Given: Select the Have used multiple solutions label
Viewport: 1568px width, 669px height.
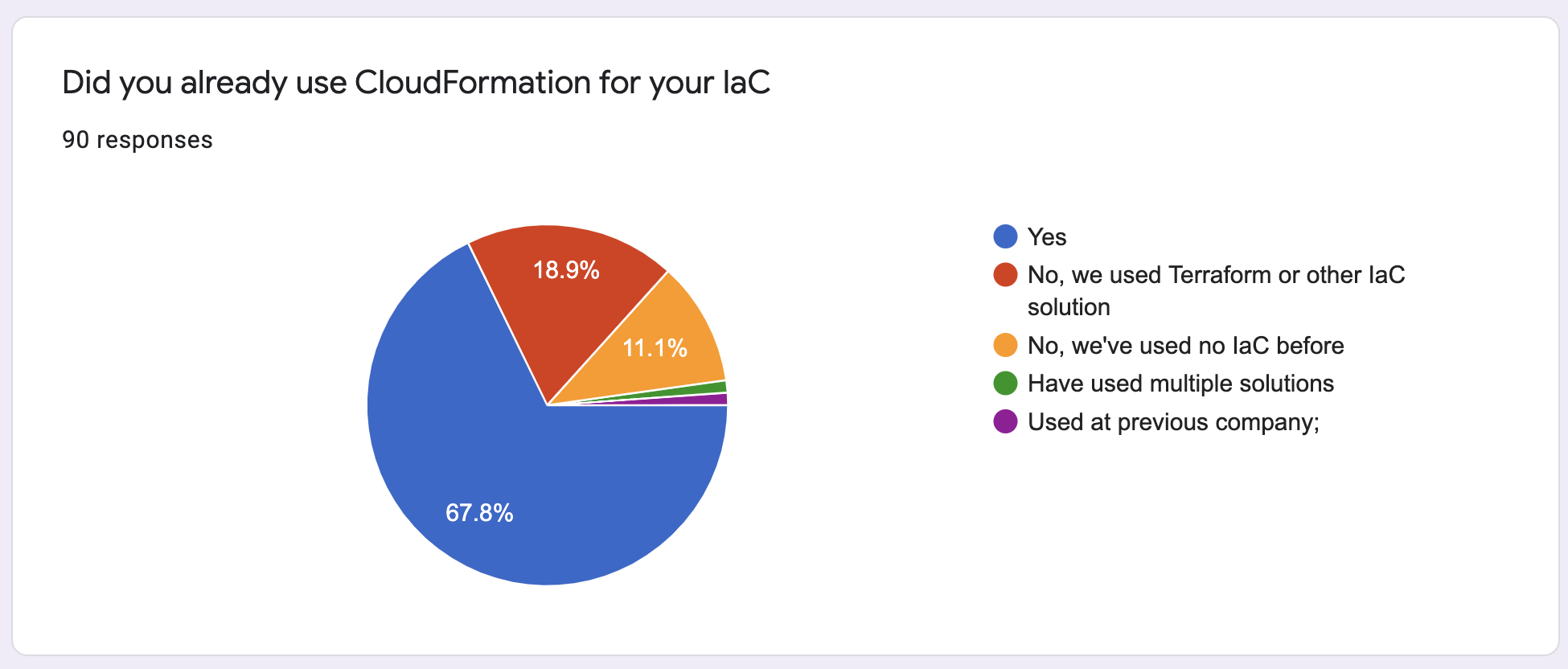Looking at the screenshot, I should coord(1180,384).
